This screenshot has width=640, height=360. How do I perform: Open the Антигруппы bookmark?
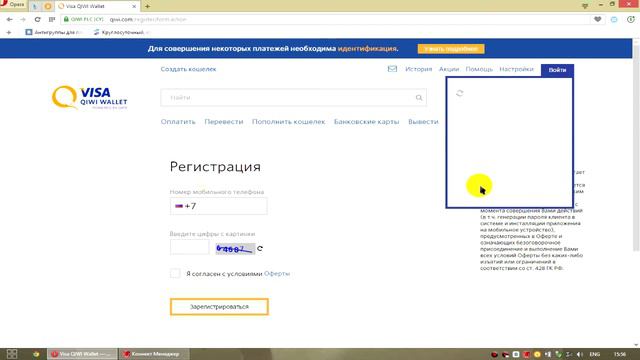pos(54,32)
